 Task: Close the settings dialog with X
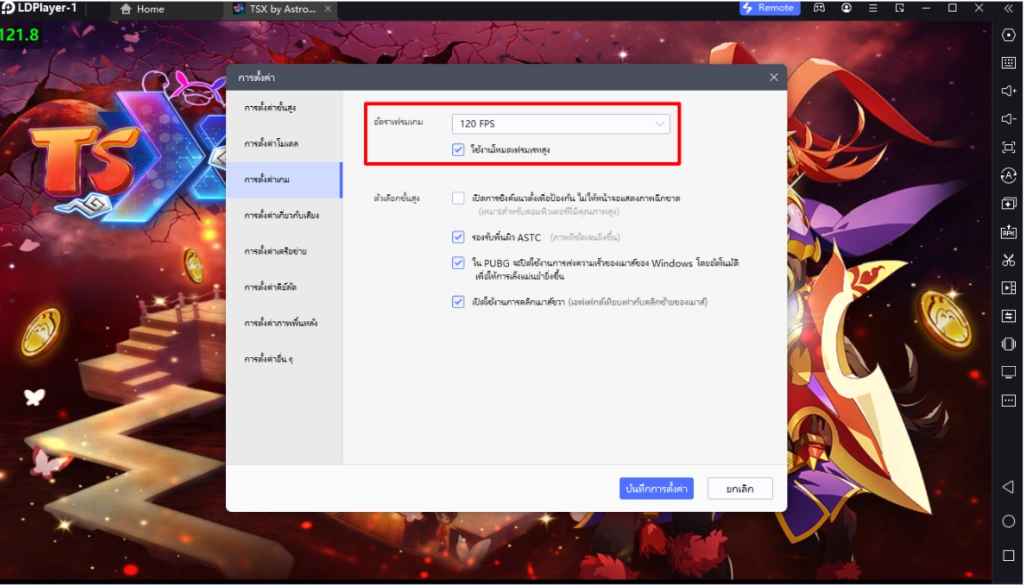pos(773,77)
